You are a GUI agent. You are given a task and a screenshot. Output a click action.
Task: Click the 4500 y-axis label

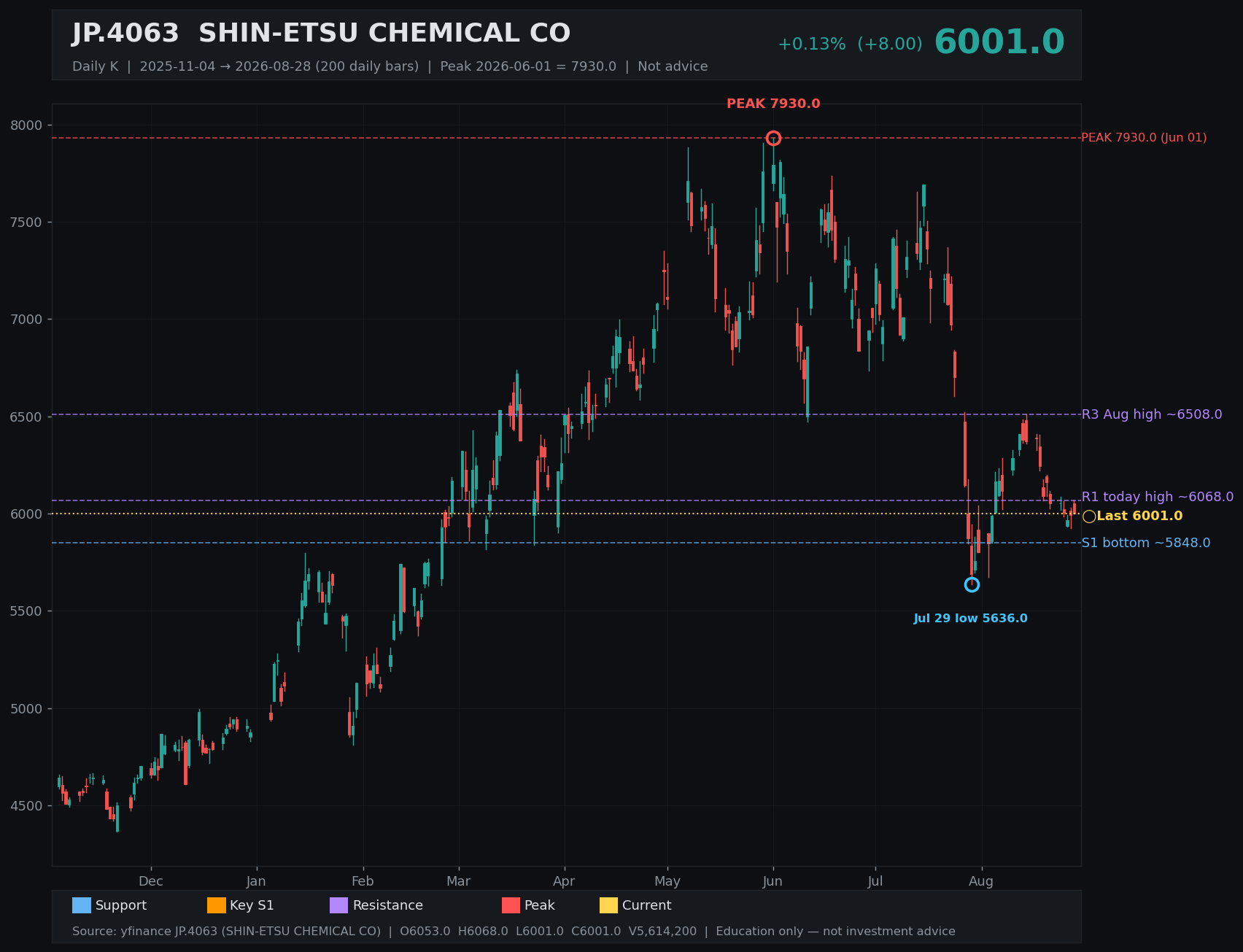[26, 806]
